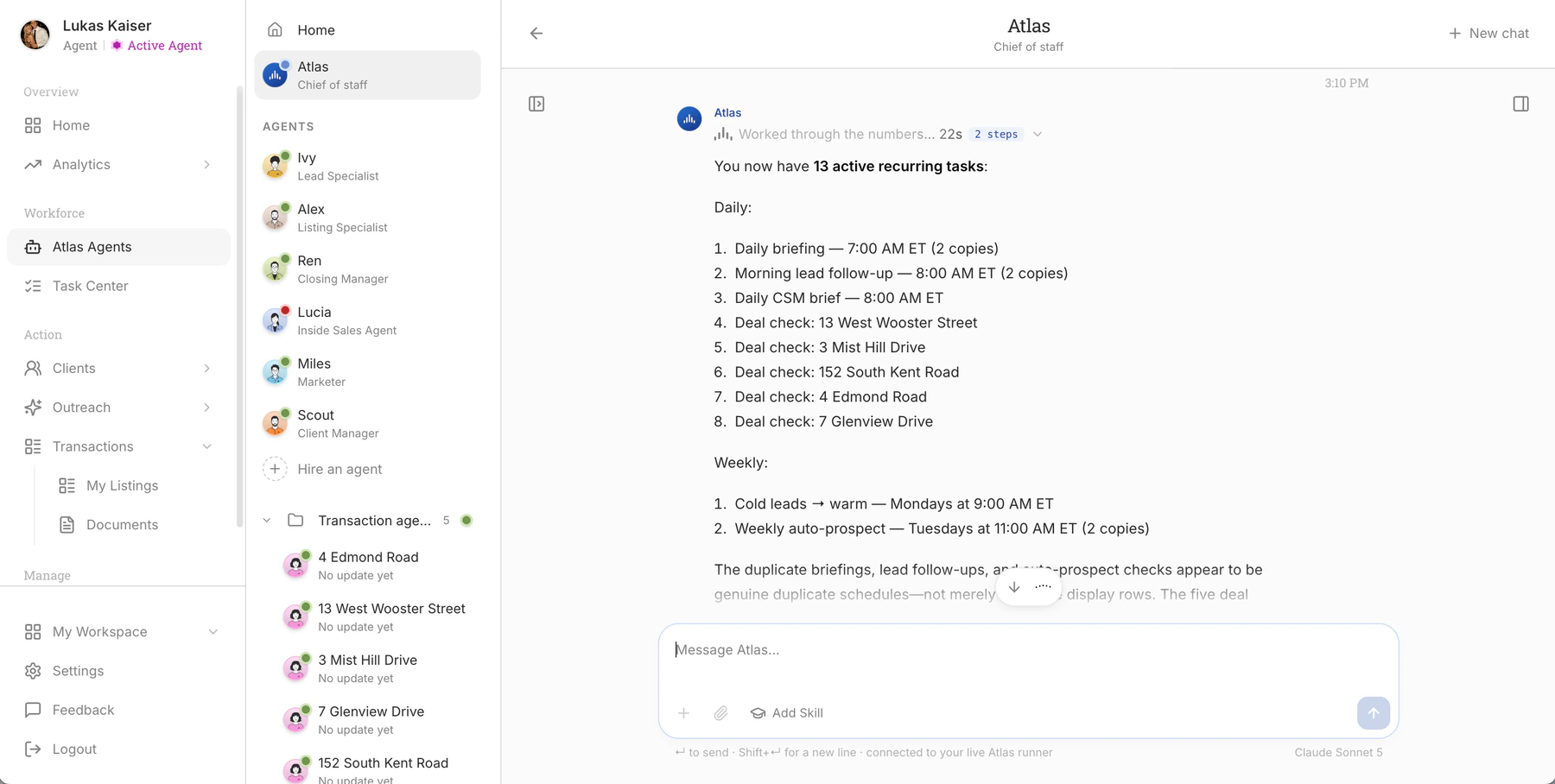The width and height of the screenshot is (1555, 784).
Task: Start a New chat
Action: [x=1488, y=34]
